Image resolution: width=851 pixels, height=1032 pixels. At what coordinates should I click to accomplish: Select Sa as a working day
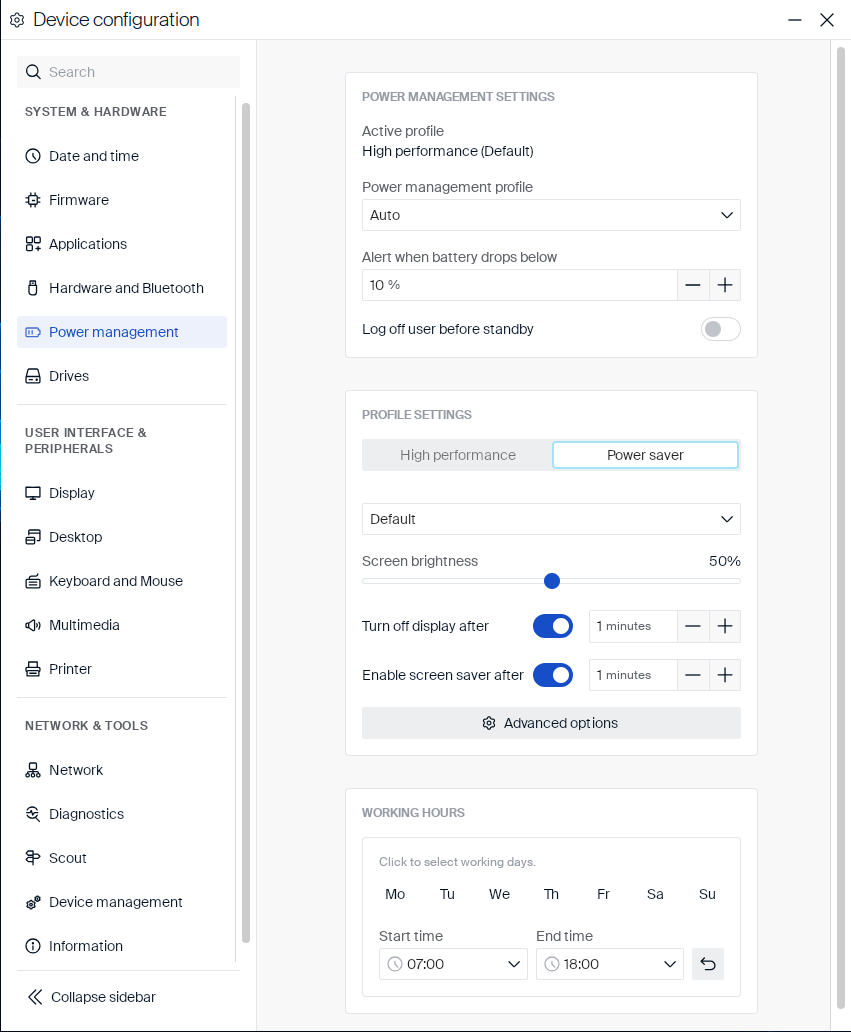[655, 894]
